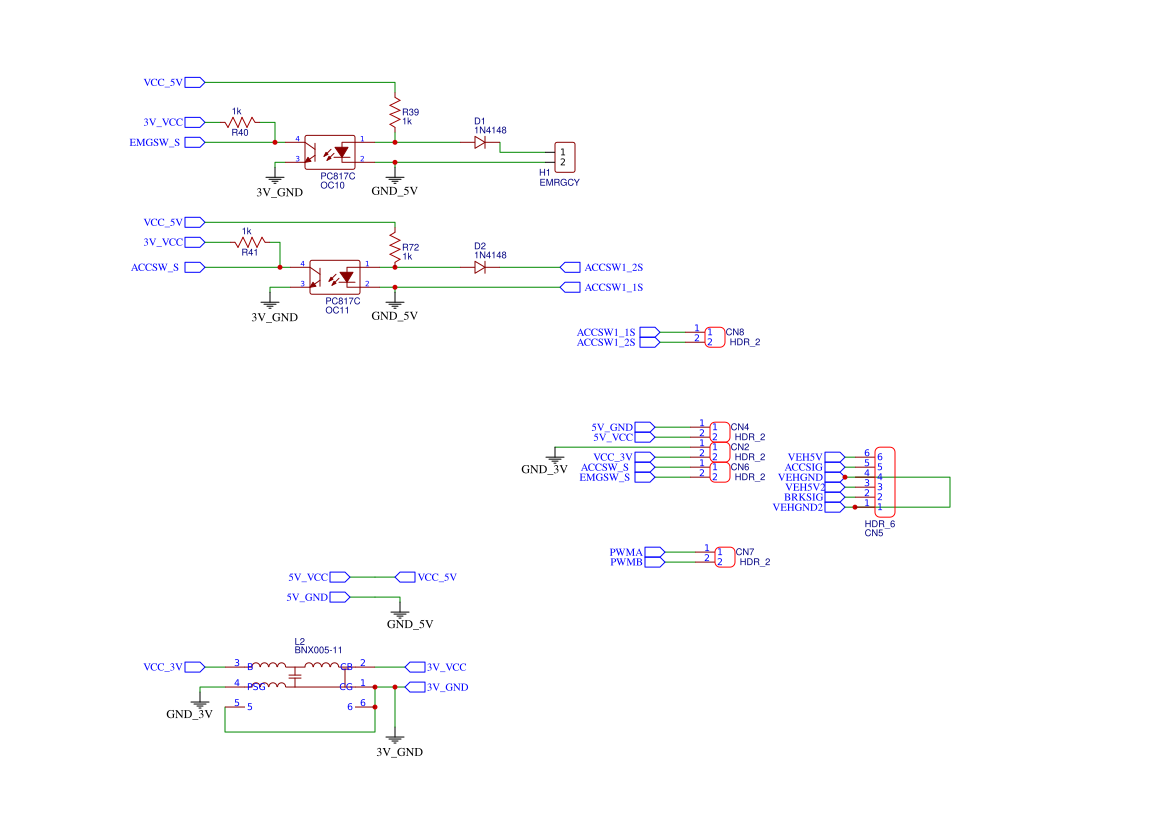Click the VCC_5V port at top left
1169x827 pixels.
(195, 82)
